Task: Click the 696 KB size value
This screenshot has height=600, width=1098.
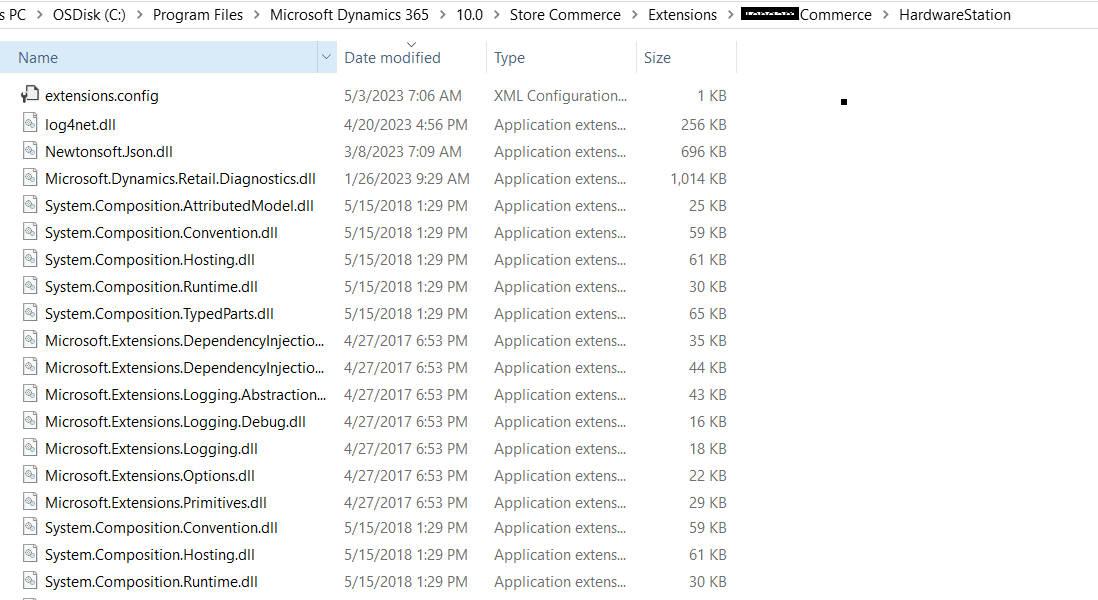Action: (x=704, y=151)
